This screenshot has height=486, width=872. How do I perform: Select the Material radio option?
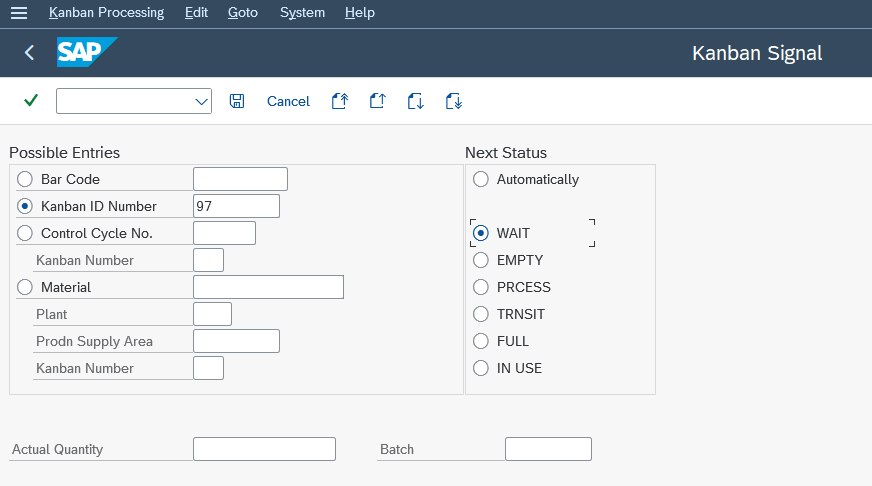(x=24, y=287)
